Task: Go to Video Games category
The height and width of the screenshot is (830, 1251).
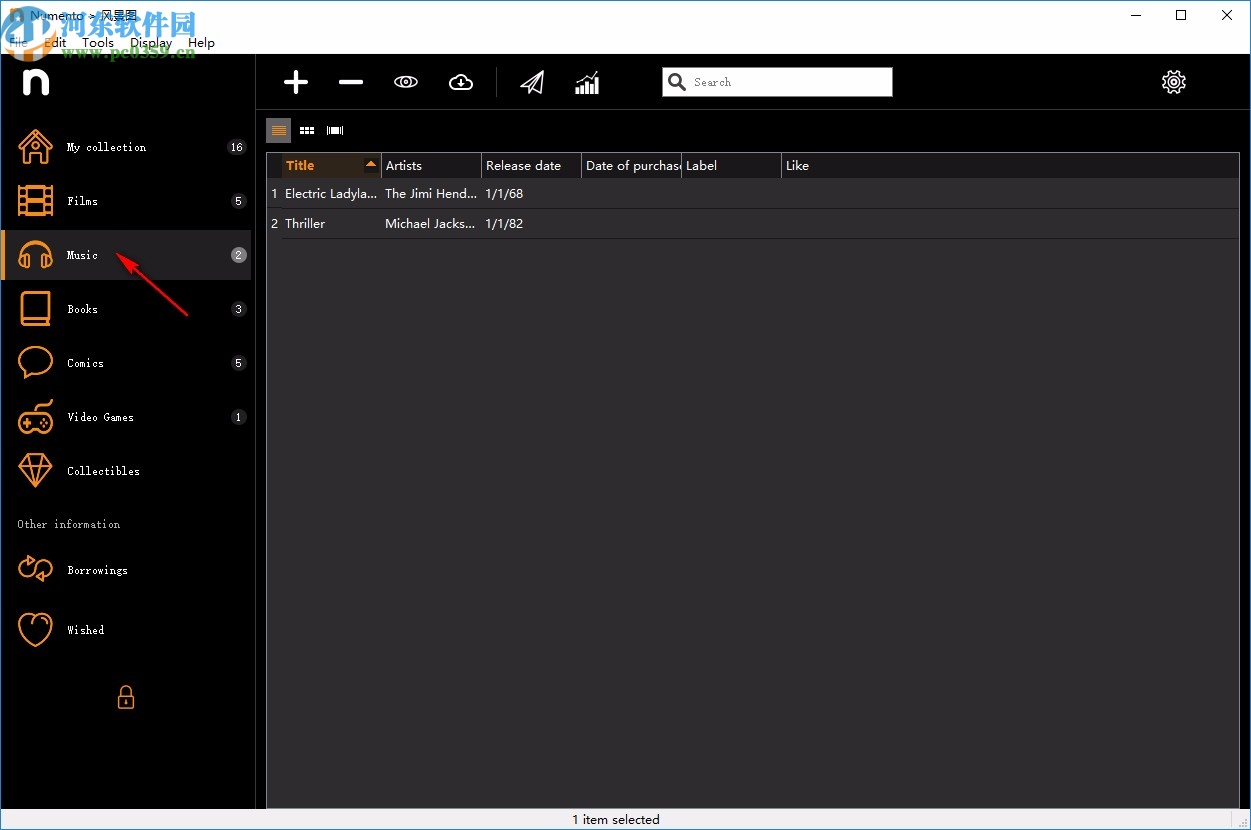Action: point(100,417)
